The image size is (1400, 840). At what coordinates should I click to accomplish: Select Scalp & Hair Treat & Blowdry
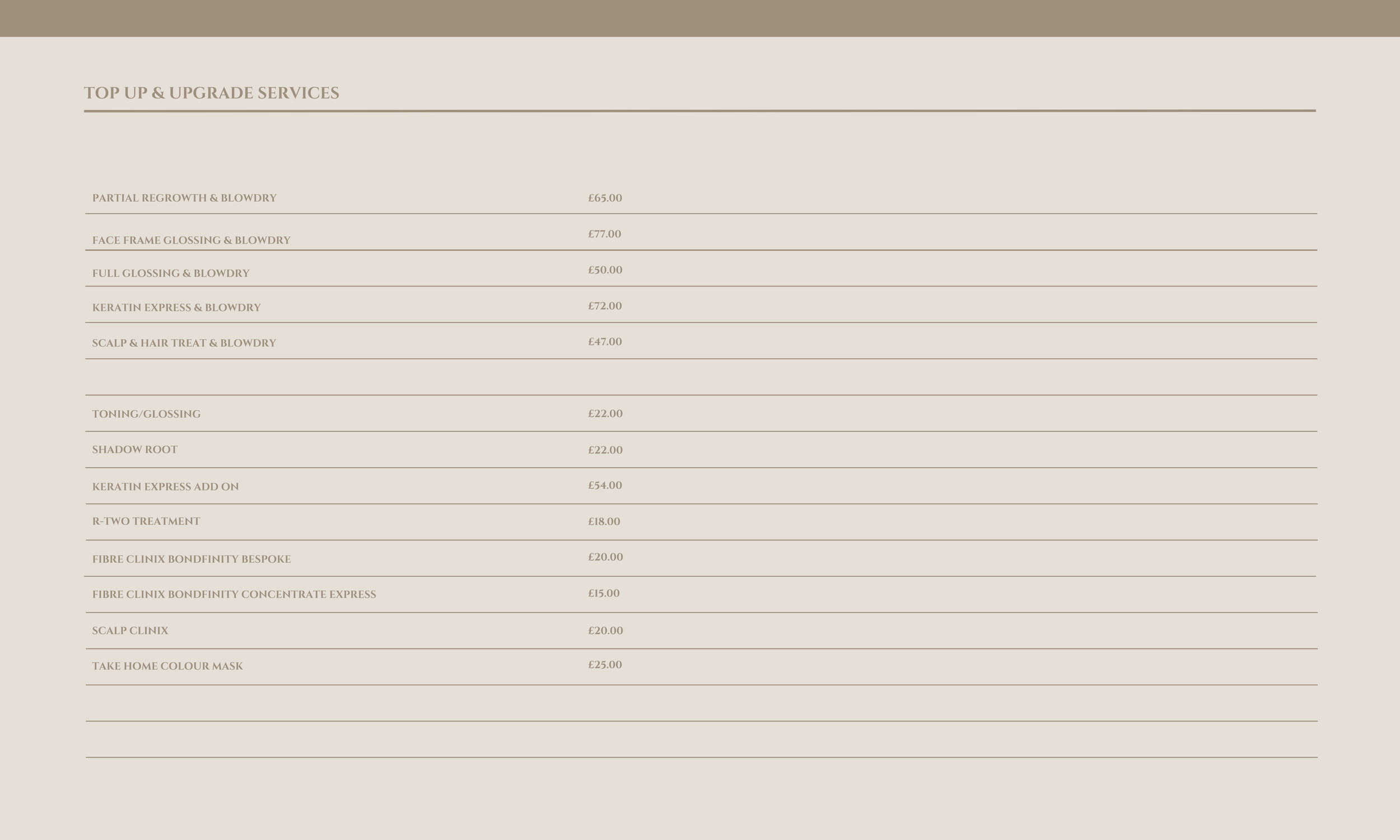pos(184,343)
